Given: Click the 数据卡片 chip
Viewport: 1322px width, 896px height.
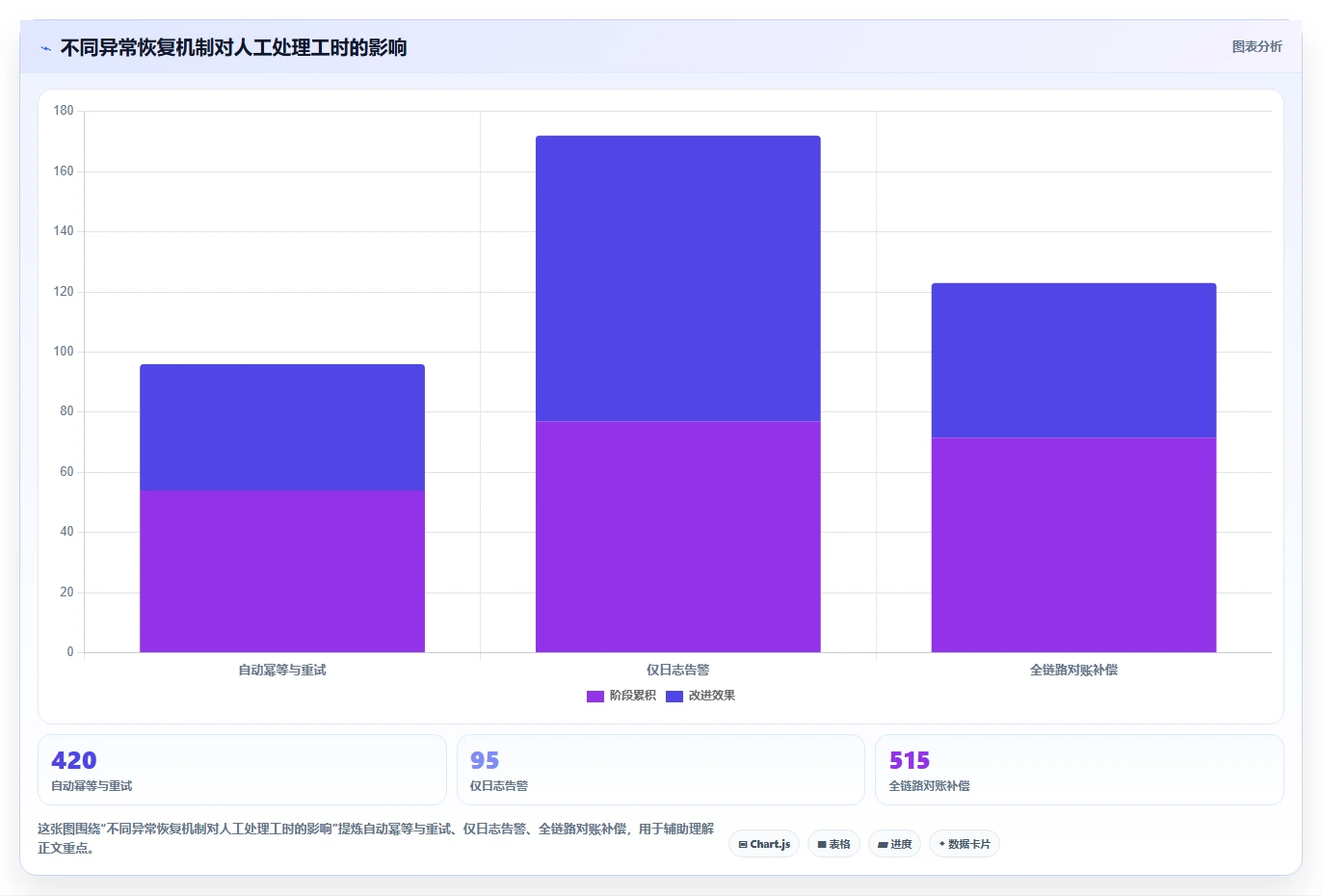Looking at the screenshot, I should coord(964,844).
